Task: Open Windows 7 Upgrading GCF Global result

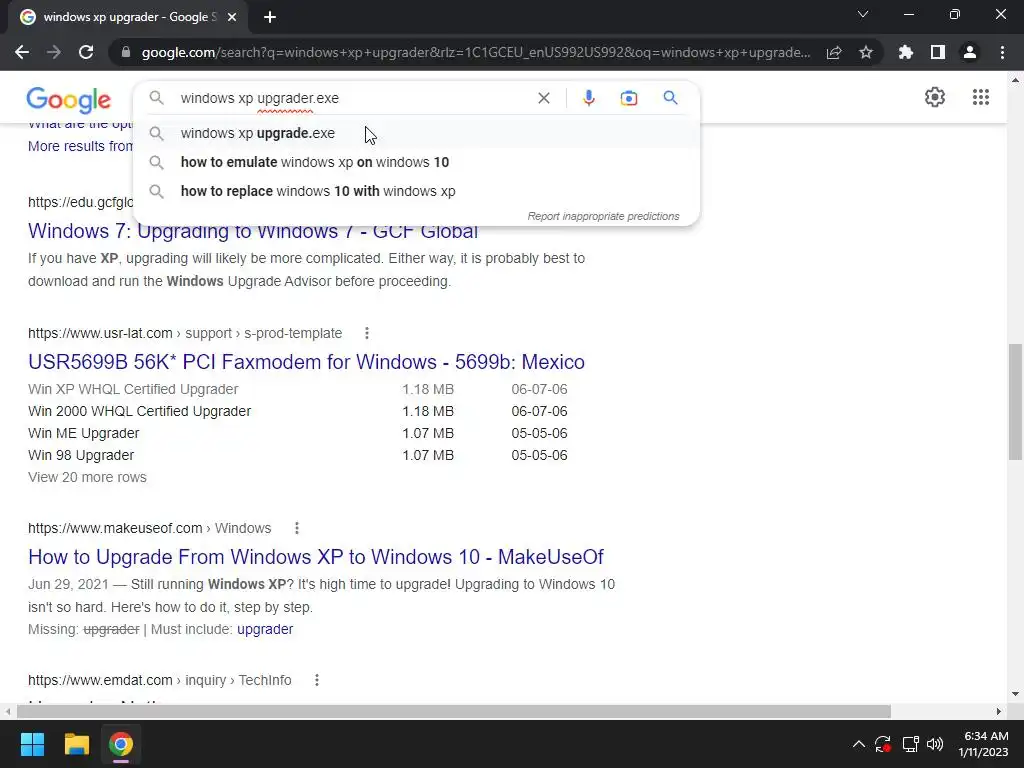Action: coord(253,231)
